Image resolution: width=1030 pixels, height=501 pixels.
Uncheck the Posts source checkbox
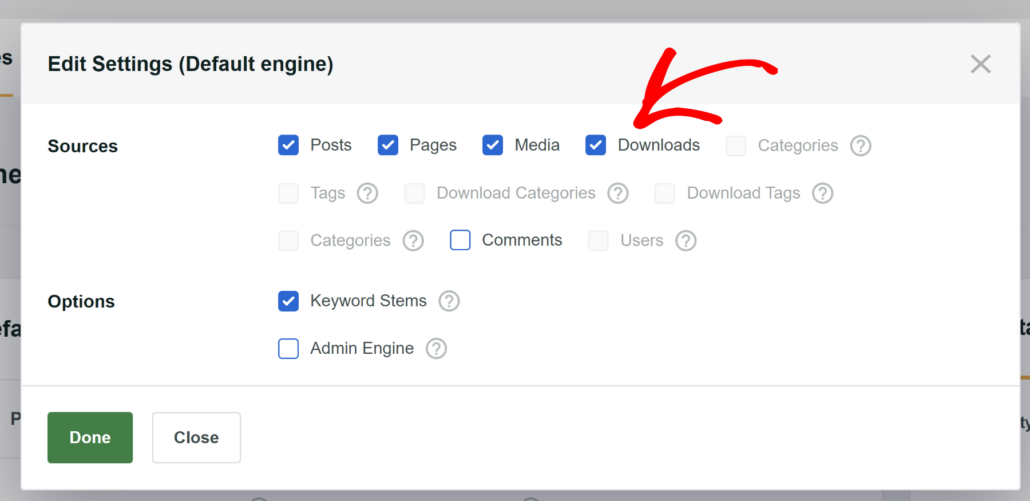(x=289, y=146)
